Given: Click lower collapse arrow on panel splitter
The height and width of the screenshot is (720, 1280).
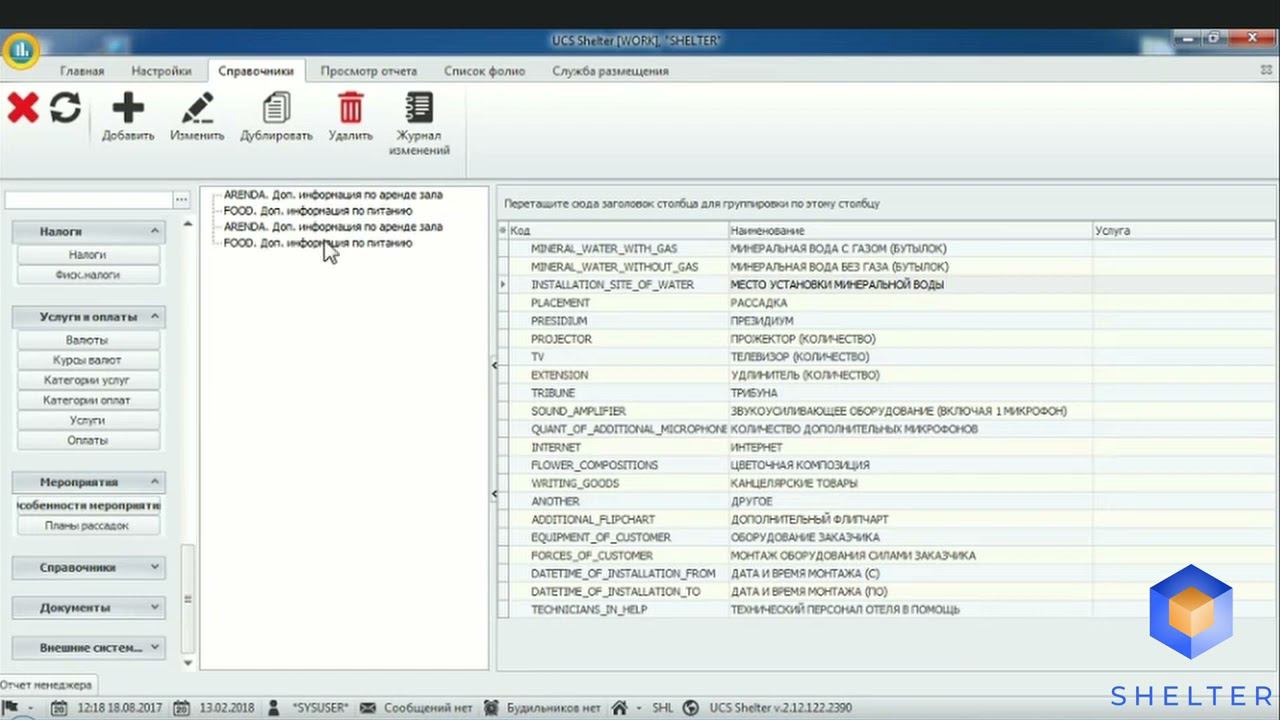Looking at the screenshot, I should (x=494, y=494).
